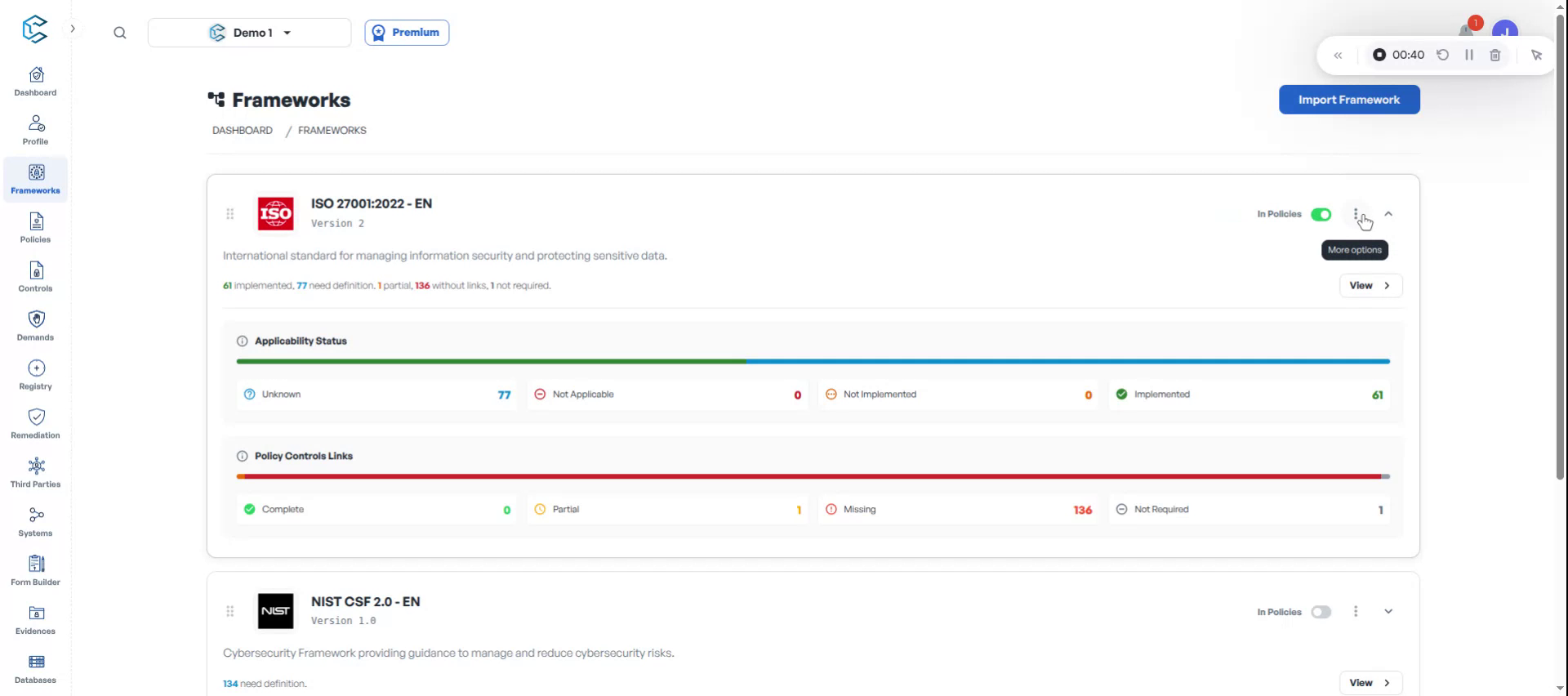This screenshot has height=696, width=1568.
Task: Navigate to Policies in the sidebar
Action: click(x=36, y=227)
